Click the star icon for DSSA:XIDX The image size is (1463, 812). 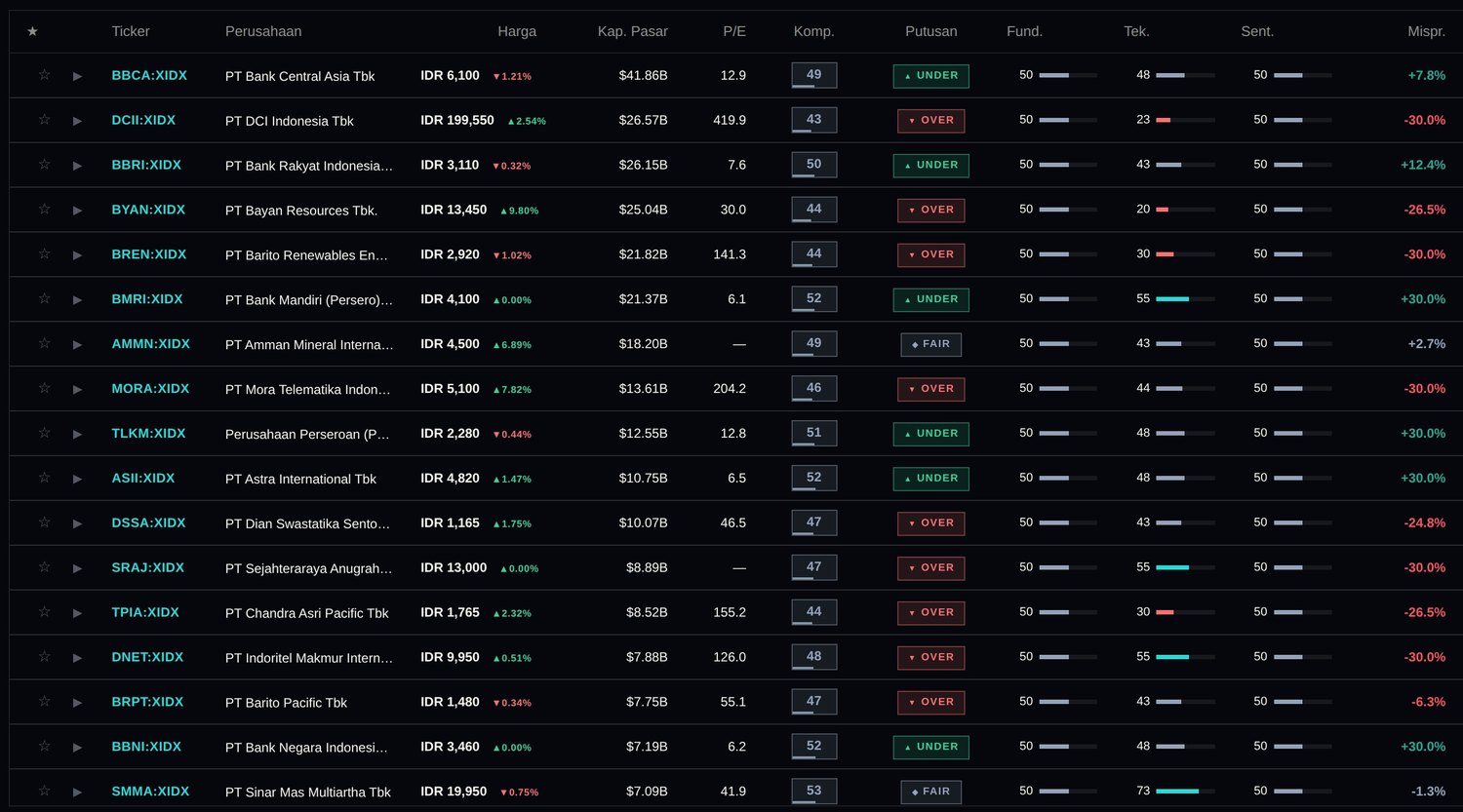[x=44, y=522]
